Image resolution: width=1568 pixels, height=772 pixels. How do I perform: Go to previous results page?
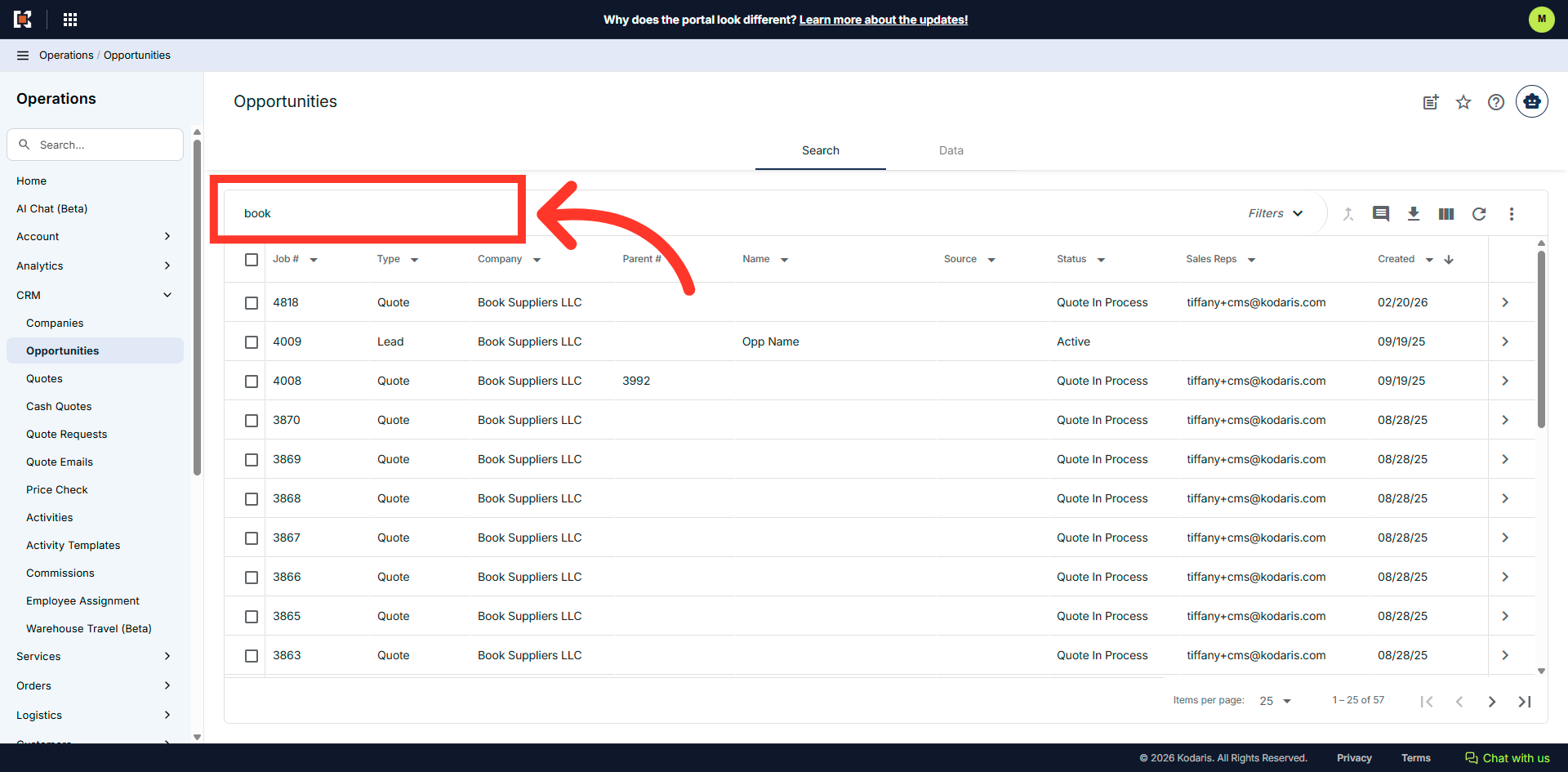(x=1459, y=702)
